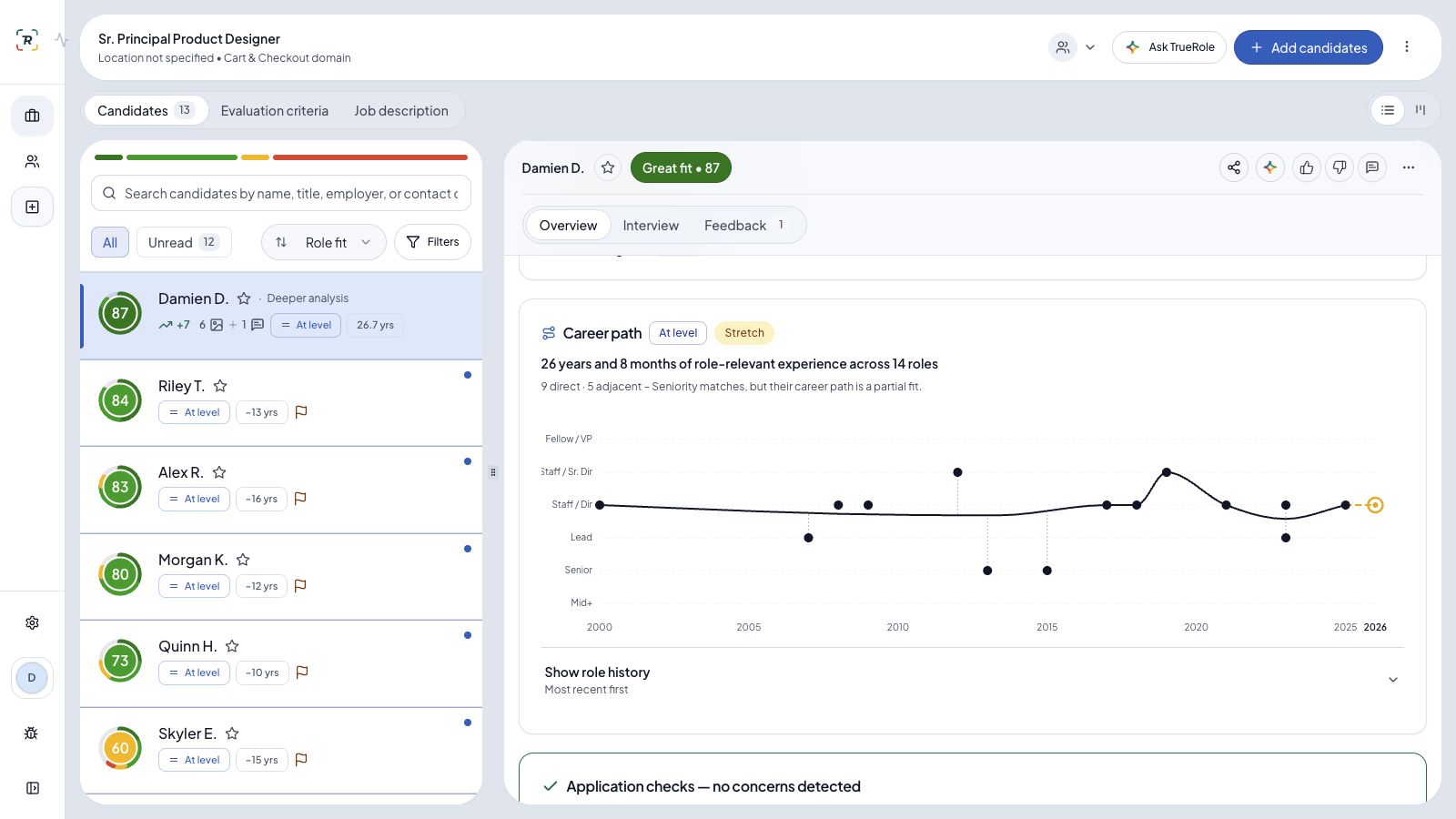Star Morgan K. in the list
Image resolution: width=1456 pixels, height=819 pixels.
[243, 560]
